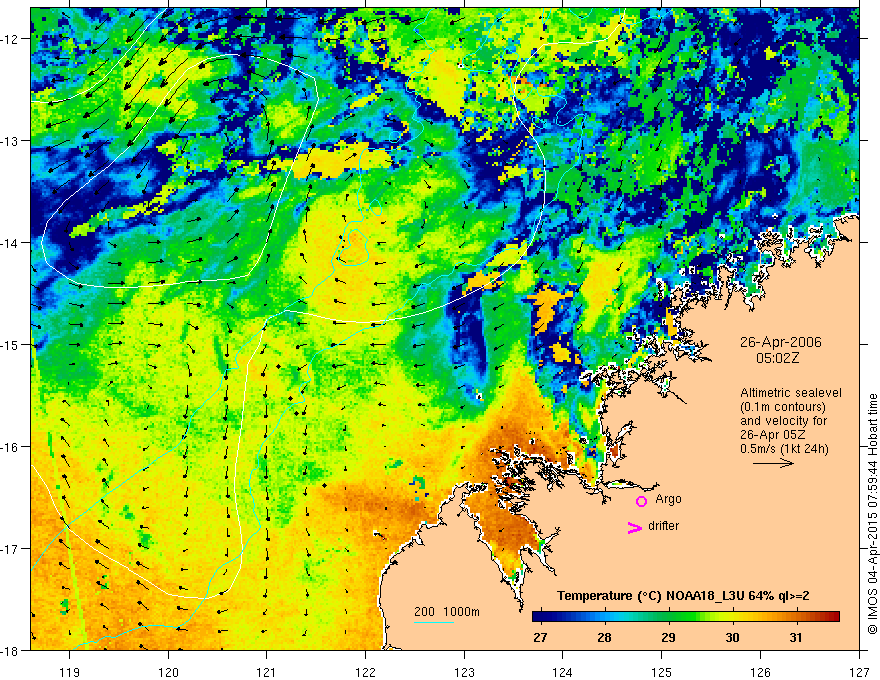Image resolution: width=880 pixels, height=680 pixels.
Task: Click the temperature color bar
Action: point(686,617)
